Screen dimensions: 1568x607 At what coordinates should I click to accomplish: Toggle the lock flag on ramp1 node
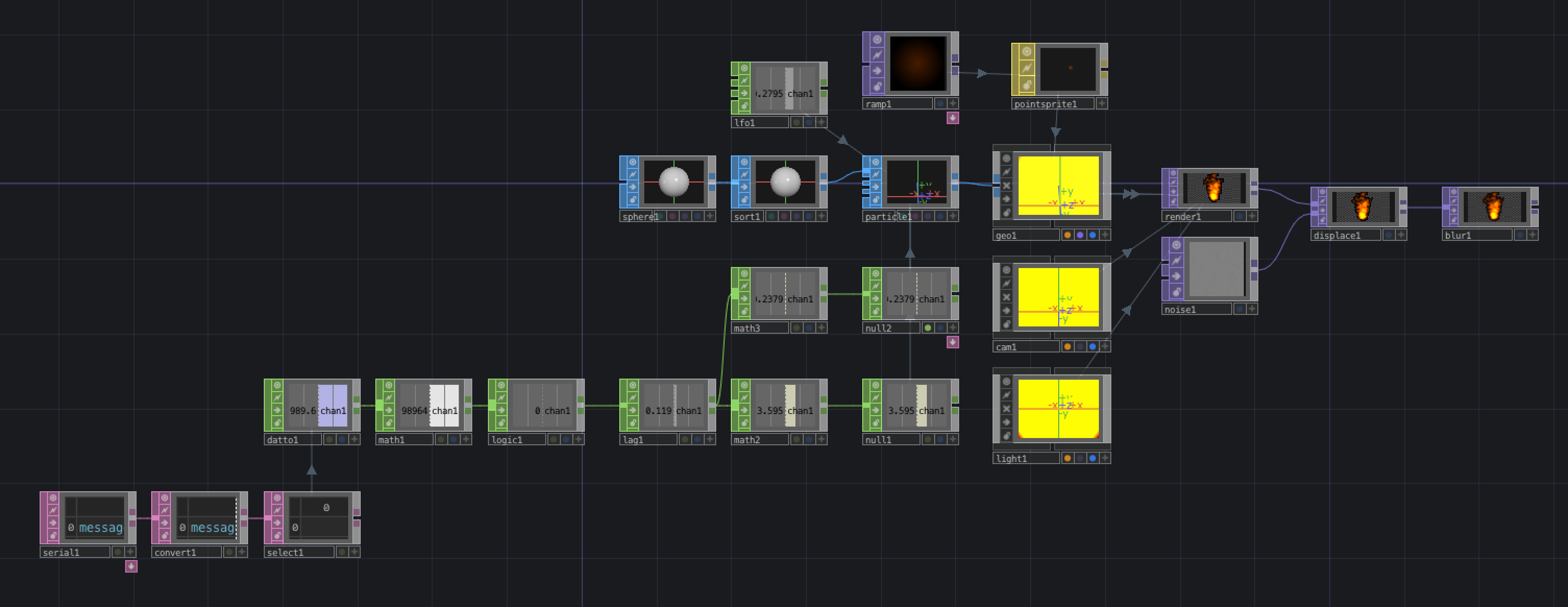tap(876, 86)
